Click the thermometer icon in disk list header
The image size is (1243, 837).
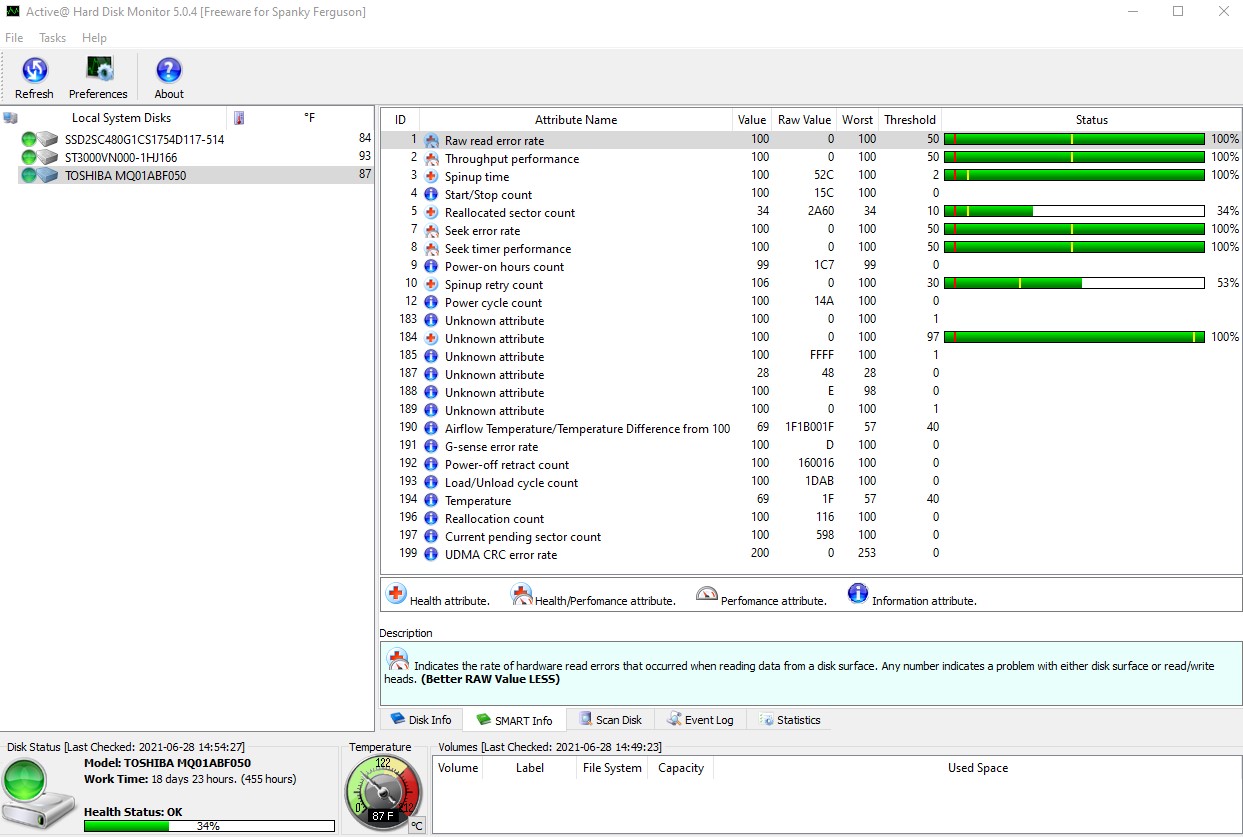pos(237,117)
